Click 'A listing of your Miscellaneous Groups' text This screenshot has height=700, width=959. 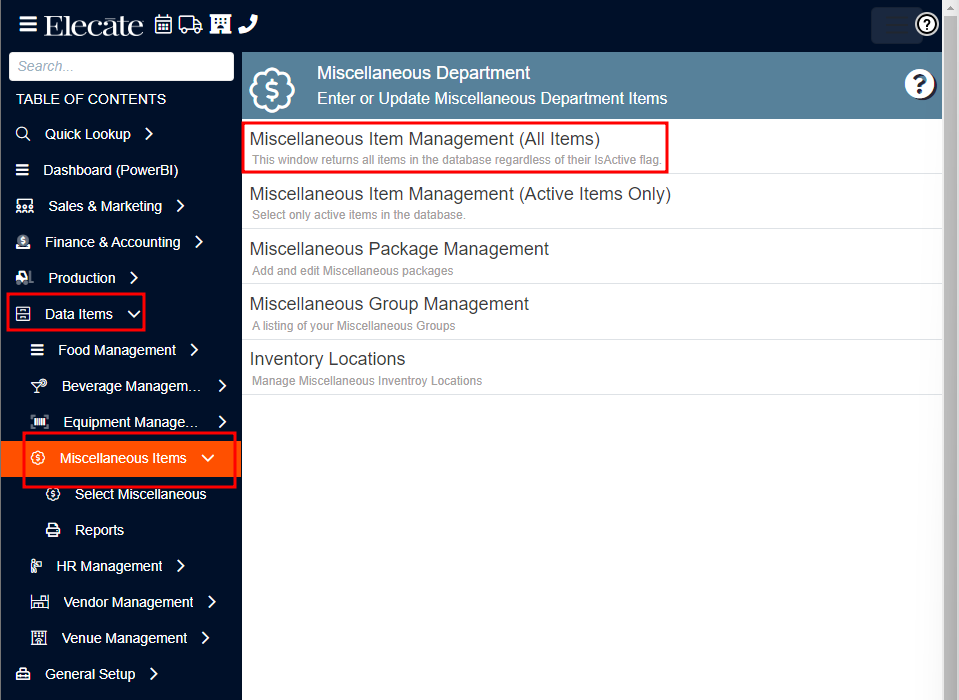354,326
